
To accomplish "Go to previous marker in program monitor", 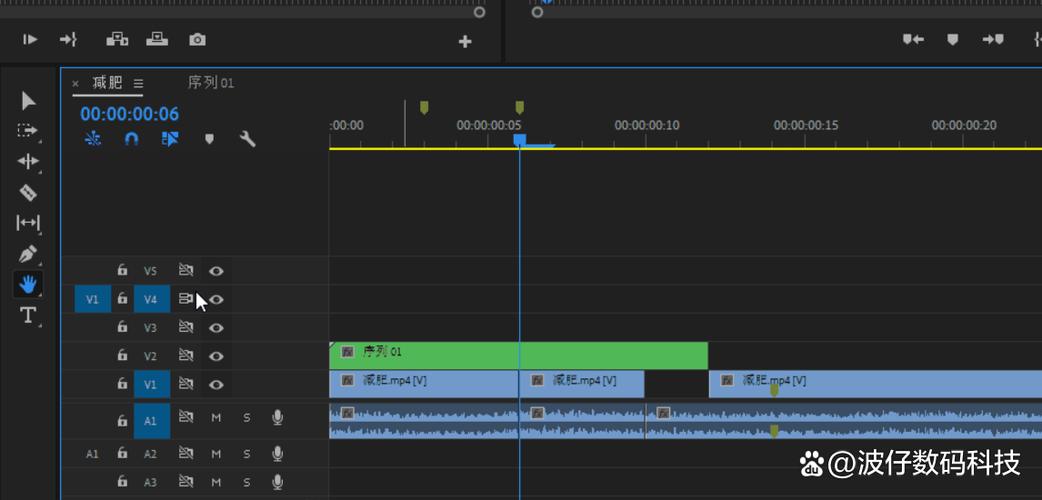I will [913, 40].
